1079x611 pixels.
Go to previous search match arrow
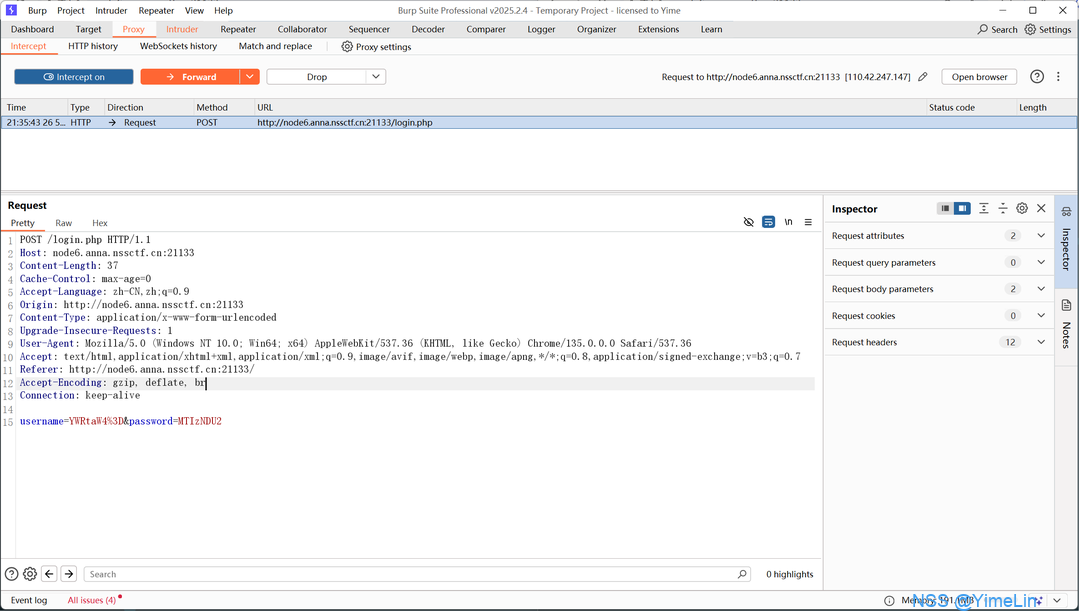click(x=49, y=574)
